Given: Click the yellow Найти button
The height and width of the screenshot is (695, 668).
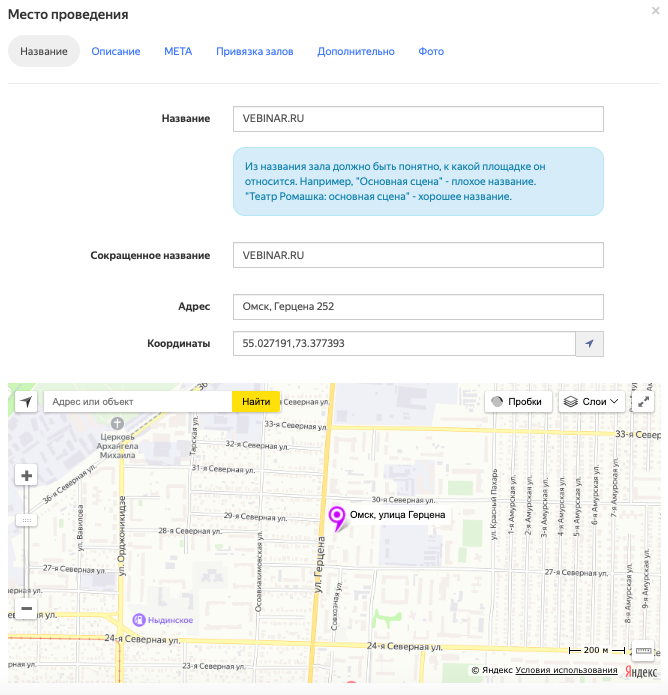Looking at the screenshot, I should 256,402.
